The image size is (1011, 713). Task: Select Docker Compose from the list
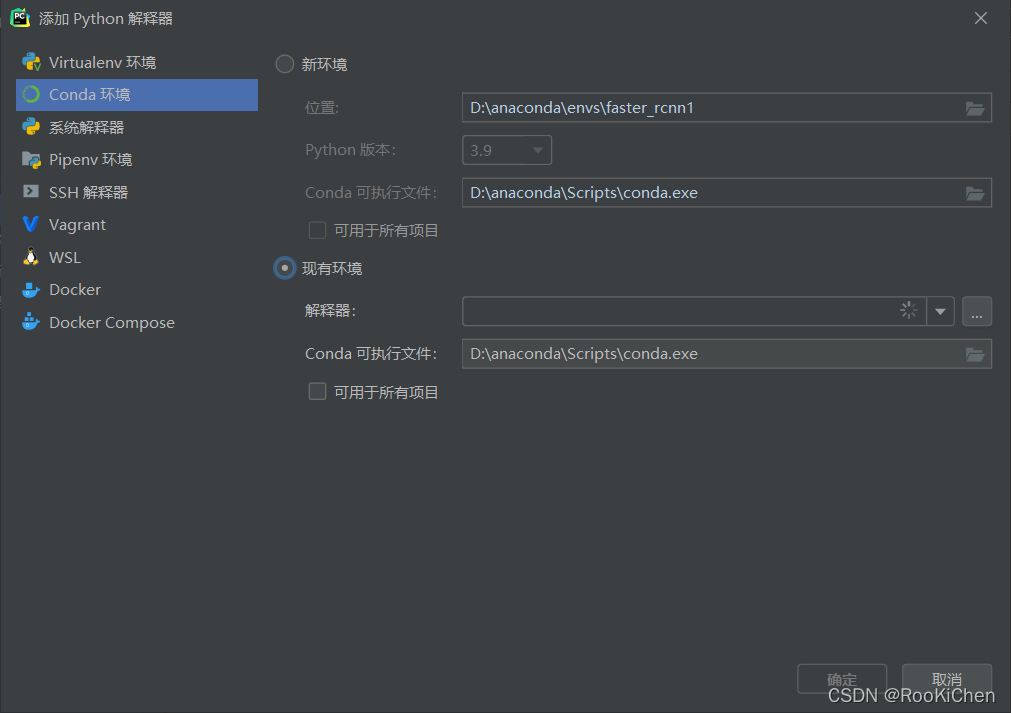[x=137, y=322]
